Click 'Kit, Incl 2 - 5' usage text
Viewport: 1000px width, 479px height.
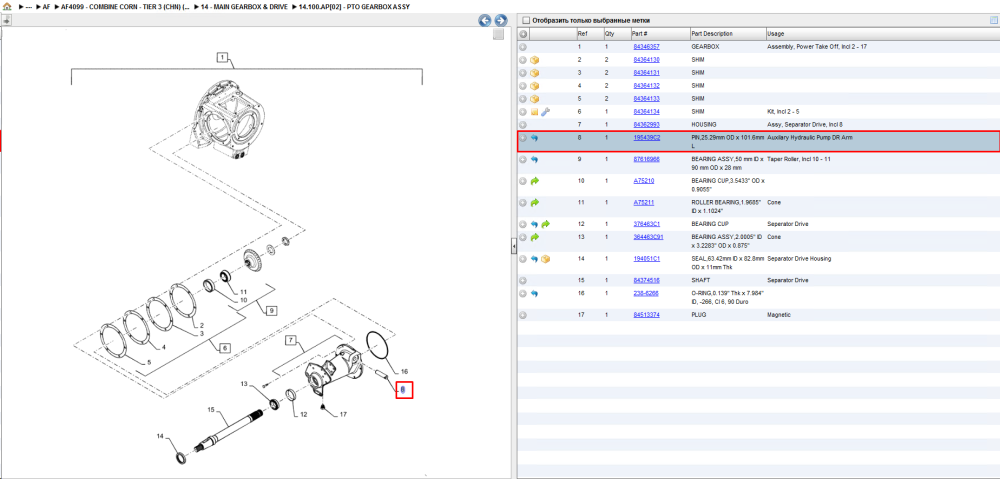[x=783, y=112]
